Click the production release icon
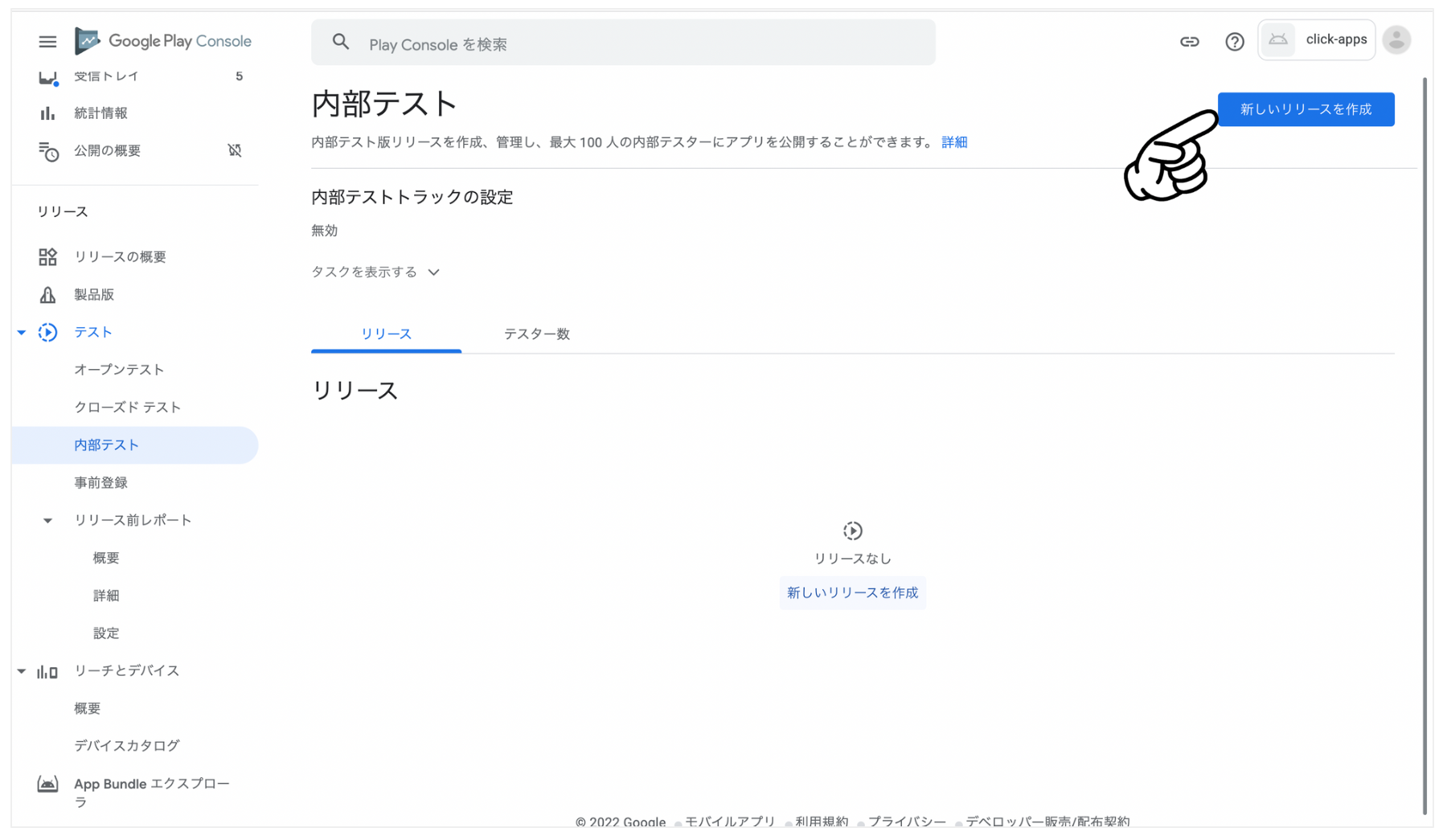 (47, 294)
